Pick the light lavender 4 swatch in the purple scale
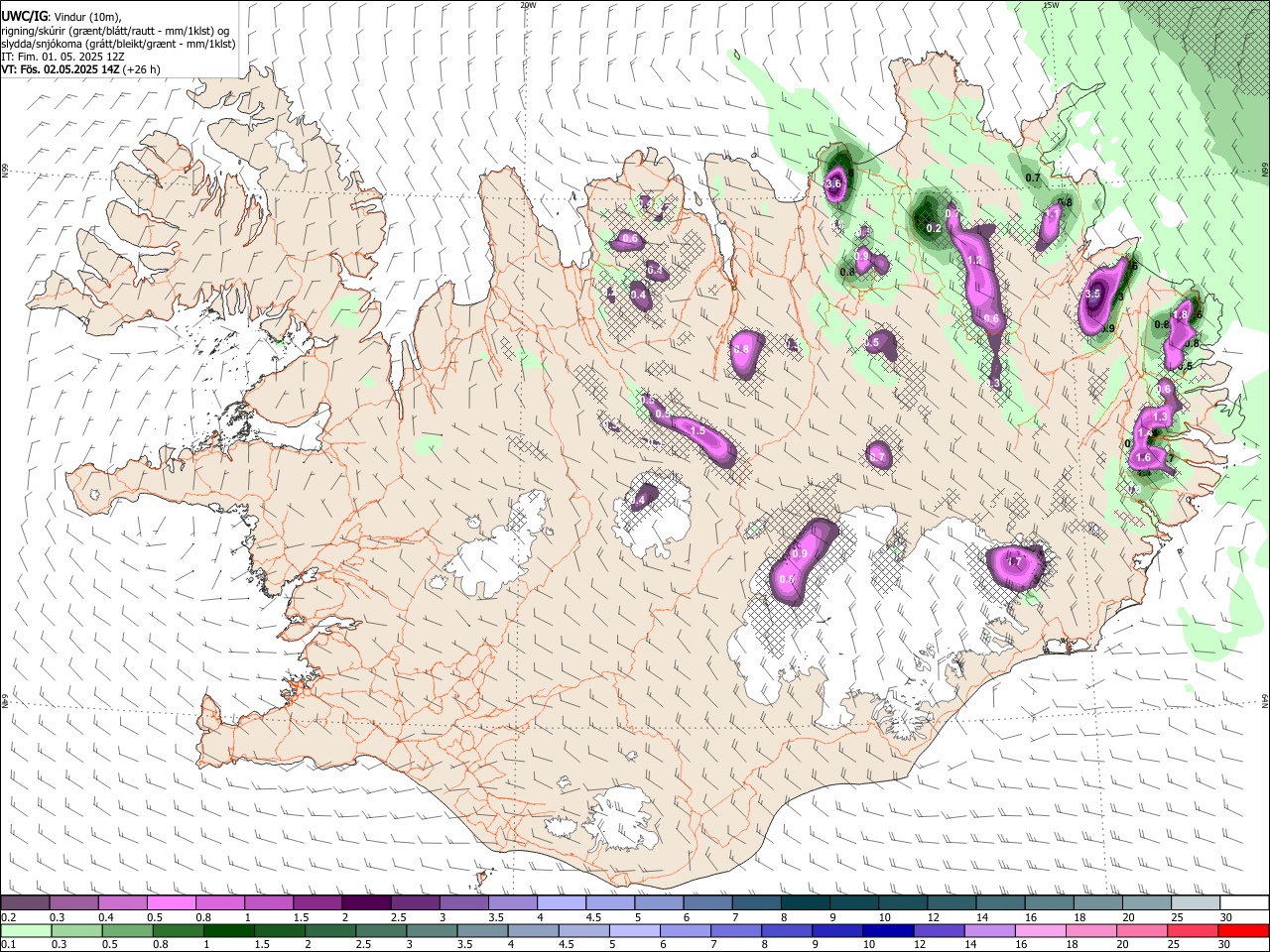Screen dimensions: 1270x952 (x=562, y=902)
